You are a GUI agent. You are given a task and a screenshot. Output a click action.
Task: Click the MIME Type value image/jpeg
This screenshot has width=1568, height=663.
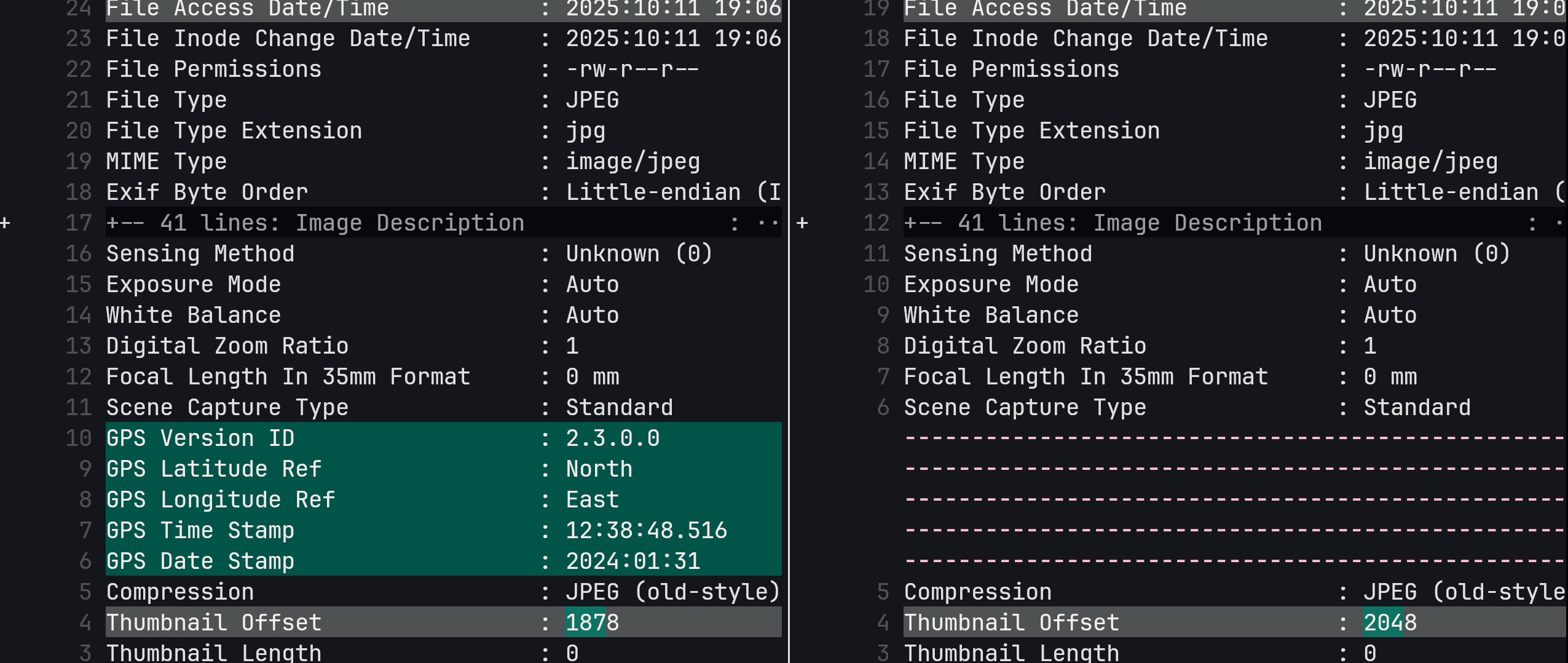(632, 161)
